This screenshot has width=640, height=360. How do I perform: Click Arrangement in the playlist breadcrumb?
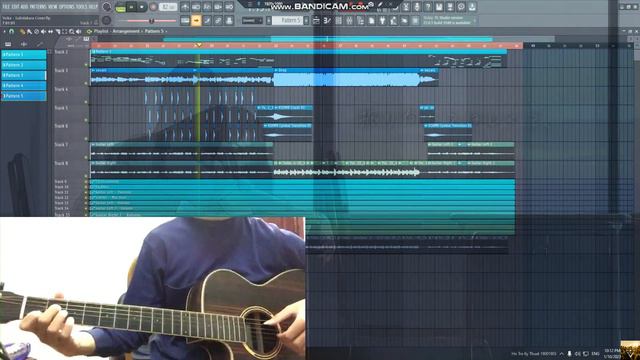tap(125, 31)
